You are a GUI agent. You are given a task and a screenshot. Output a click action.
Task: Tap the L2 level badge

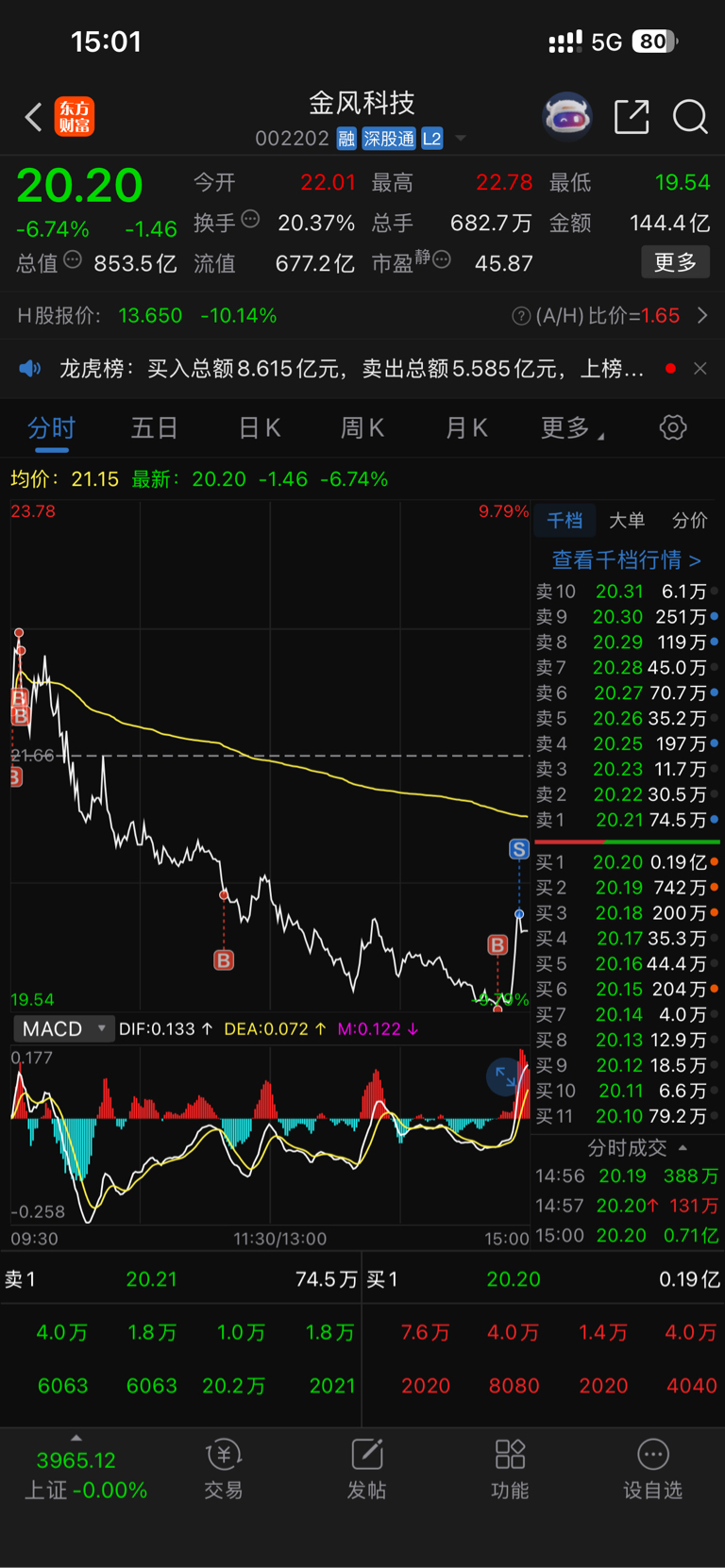point(431,139)
